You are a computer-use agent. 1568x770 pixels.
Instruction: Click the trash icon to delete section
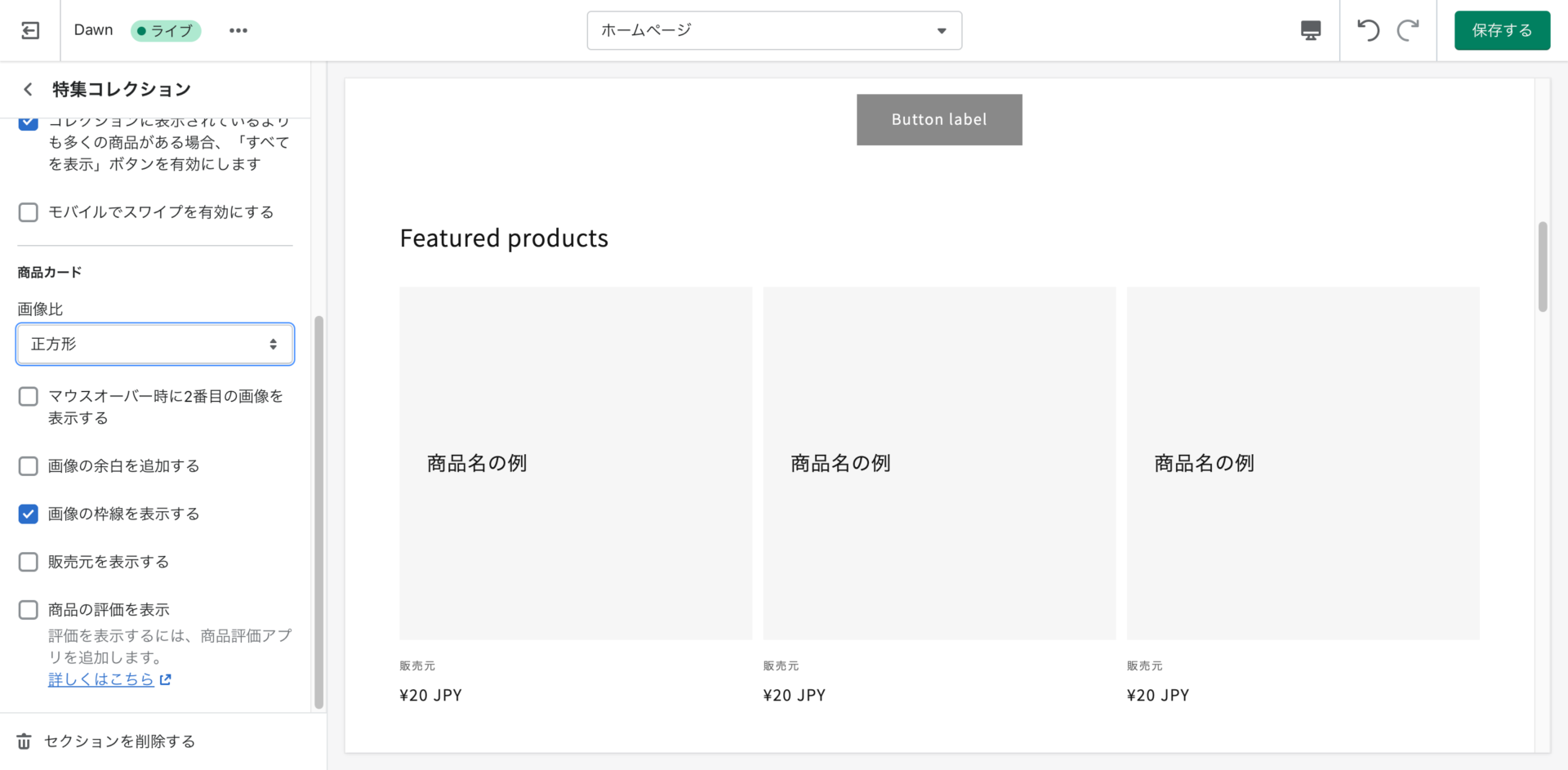coord(24,741)
